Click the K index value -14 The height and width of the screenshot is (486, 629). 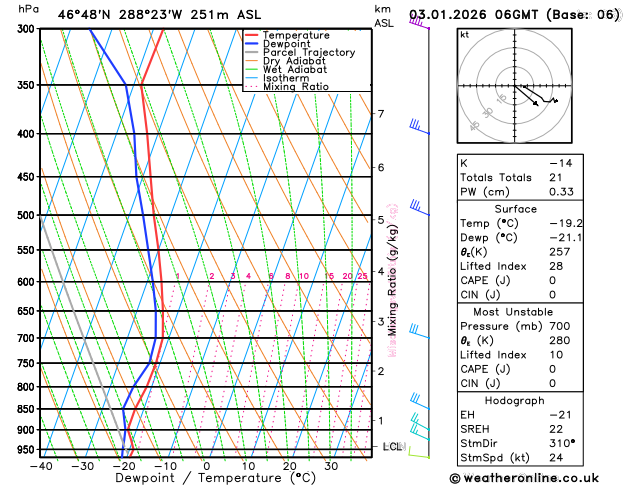coord(560,163)
